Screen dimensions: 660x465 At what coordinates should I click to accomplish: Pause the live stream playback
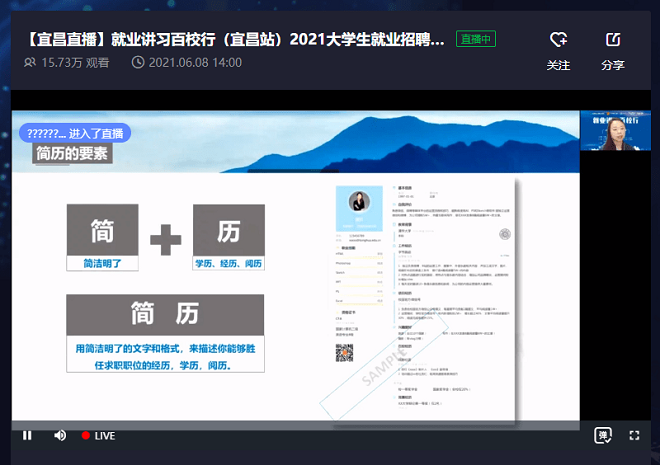tap(27, 435)
